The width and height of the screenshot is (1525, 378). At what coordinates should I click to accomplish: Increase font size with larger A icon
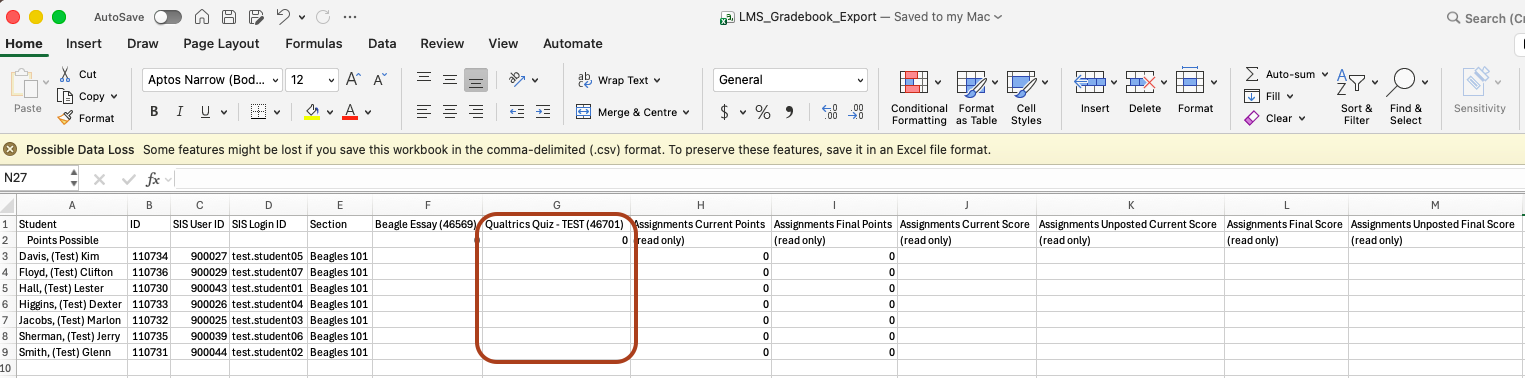(353, 80)
